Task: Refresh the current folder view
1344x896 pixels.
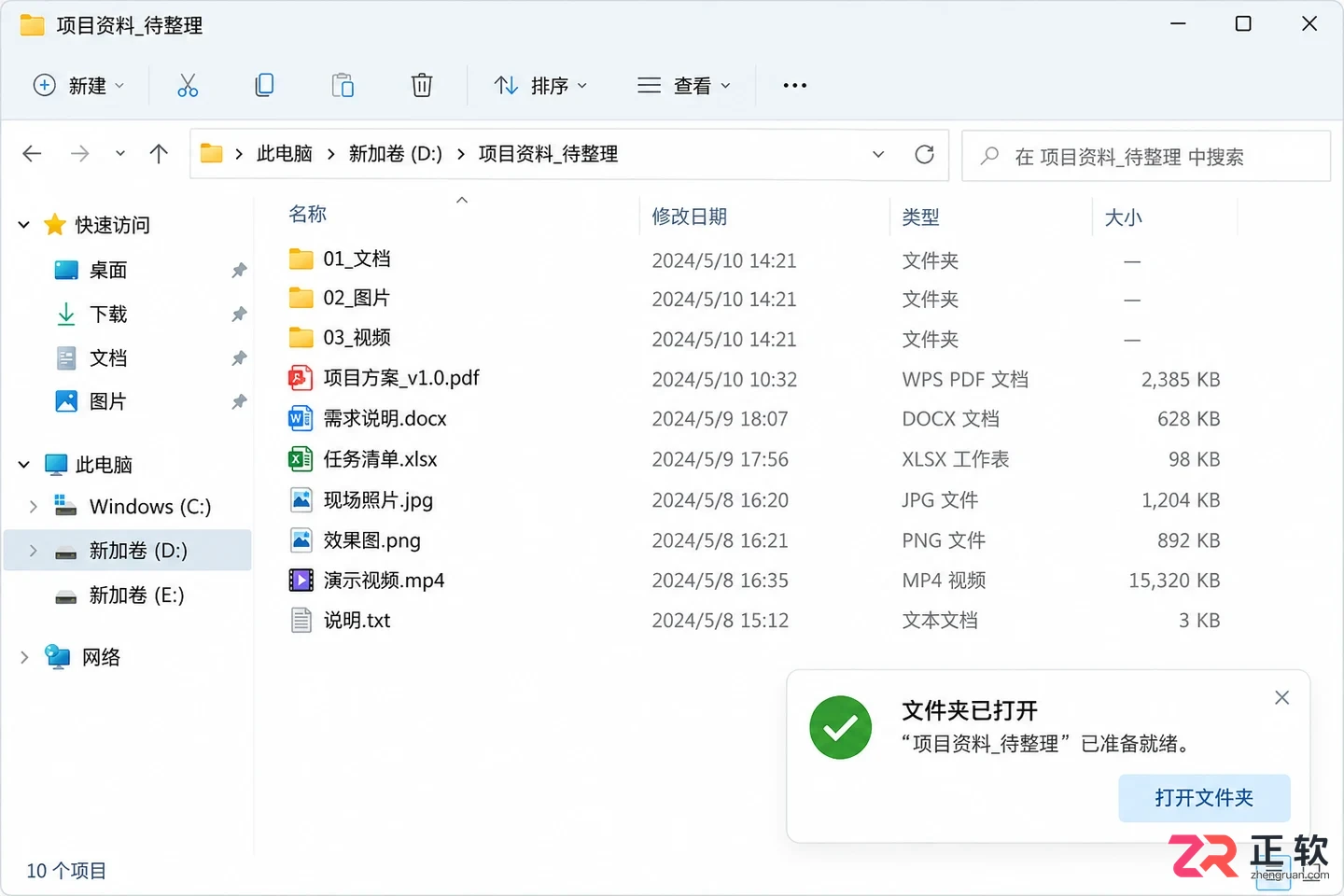Action: click(924, 154)
